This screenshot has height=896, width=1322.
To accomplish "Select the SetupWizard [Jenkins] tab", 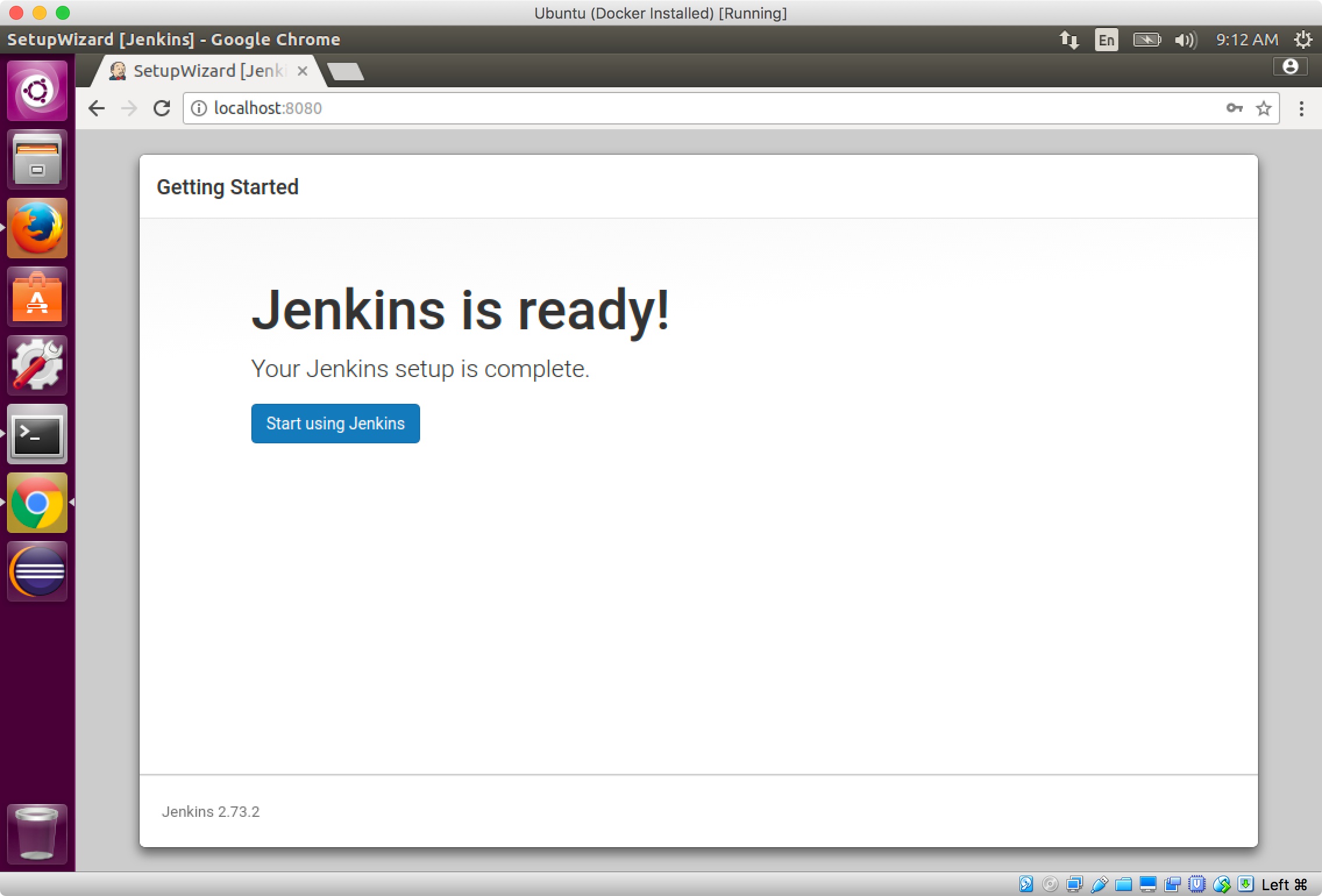I will [x=209, y=71].
